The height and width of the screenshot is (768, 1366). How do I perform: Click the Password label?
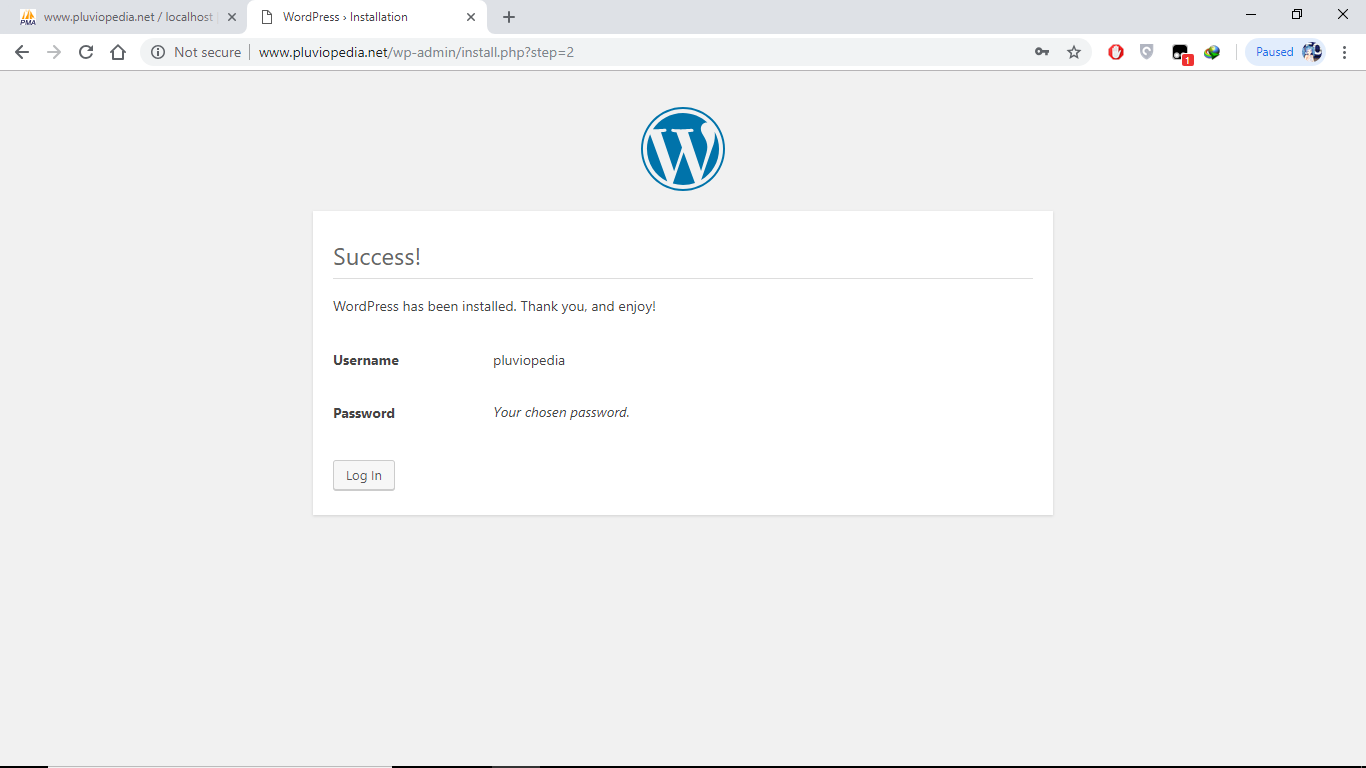pos(364,413)
